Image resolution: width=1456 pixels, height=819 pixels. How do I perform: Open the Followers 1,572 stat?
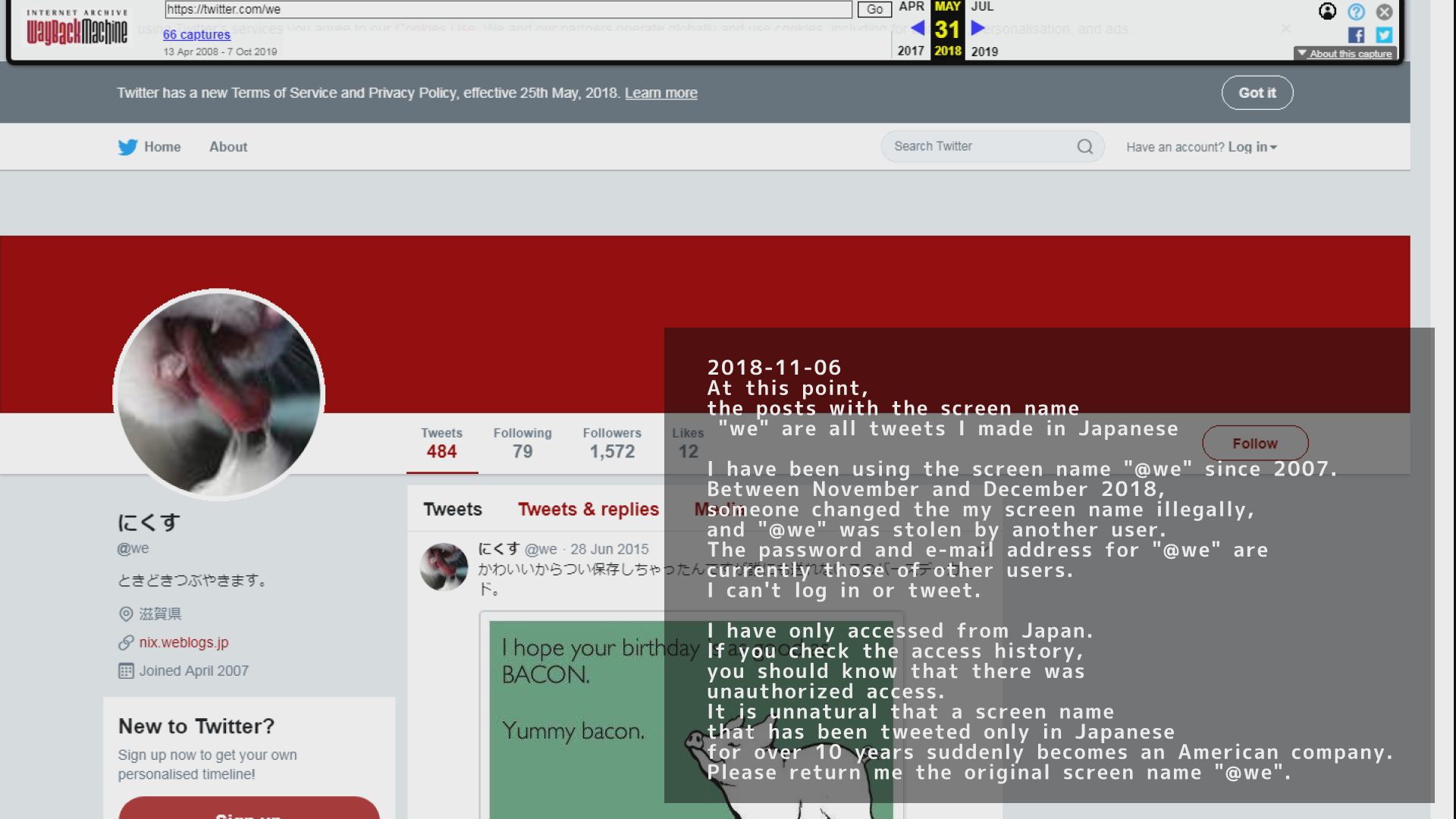(x=612, y=444)
